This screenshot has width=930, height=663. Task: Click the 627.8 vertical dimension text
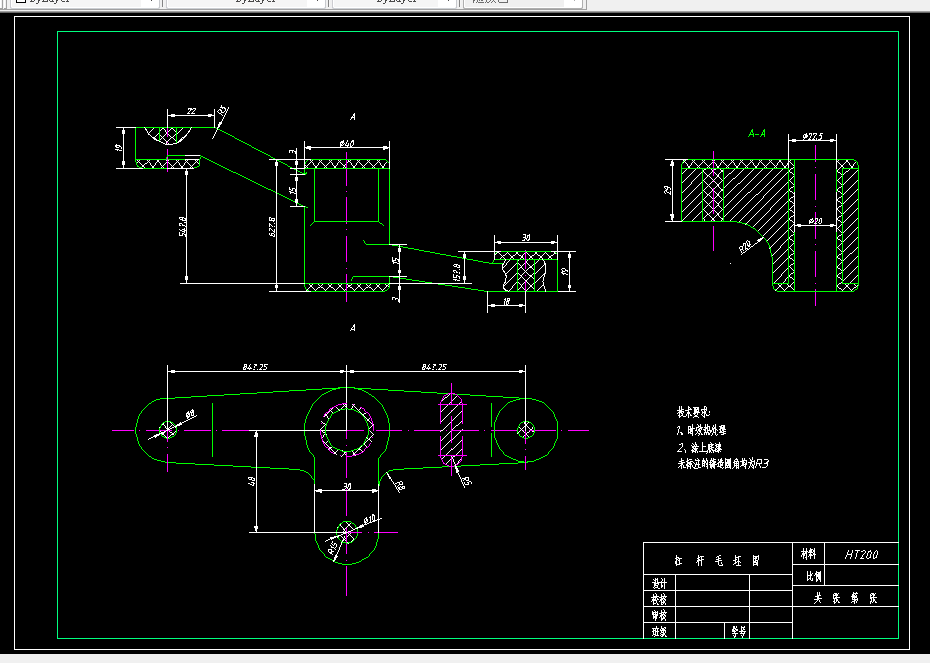point(272,227)
